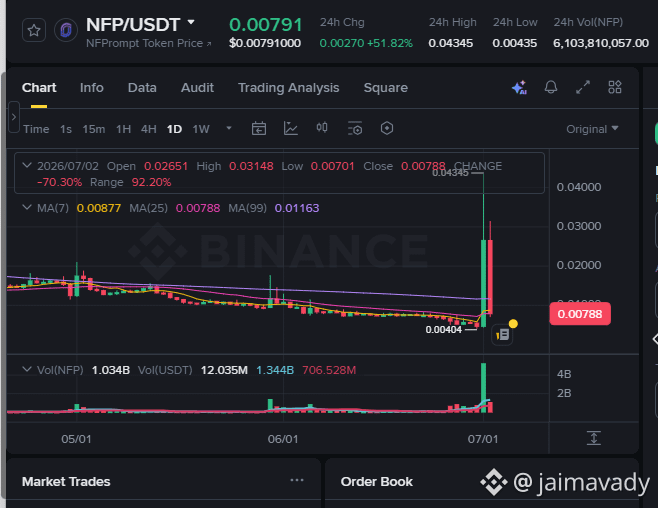Open the hexagon chart settings icon
The image size is (658, 508).
tap(387, 128)
